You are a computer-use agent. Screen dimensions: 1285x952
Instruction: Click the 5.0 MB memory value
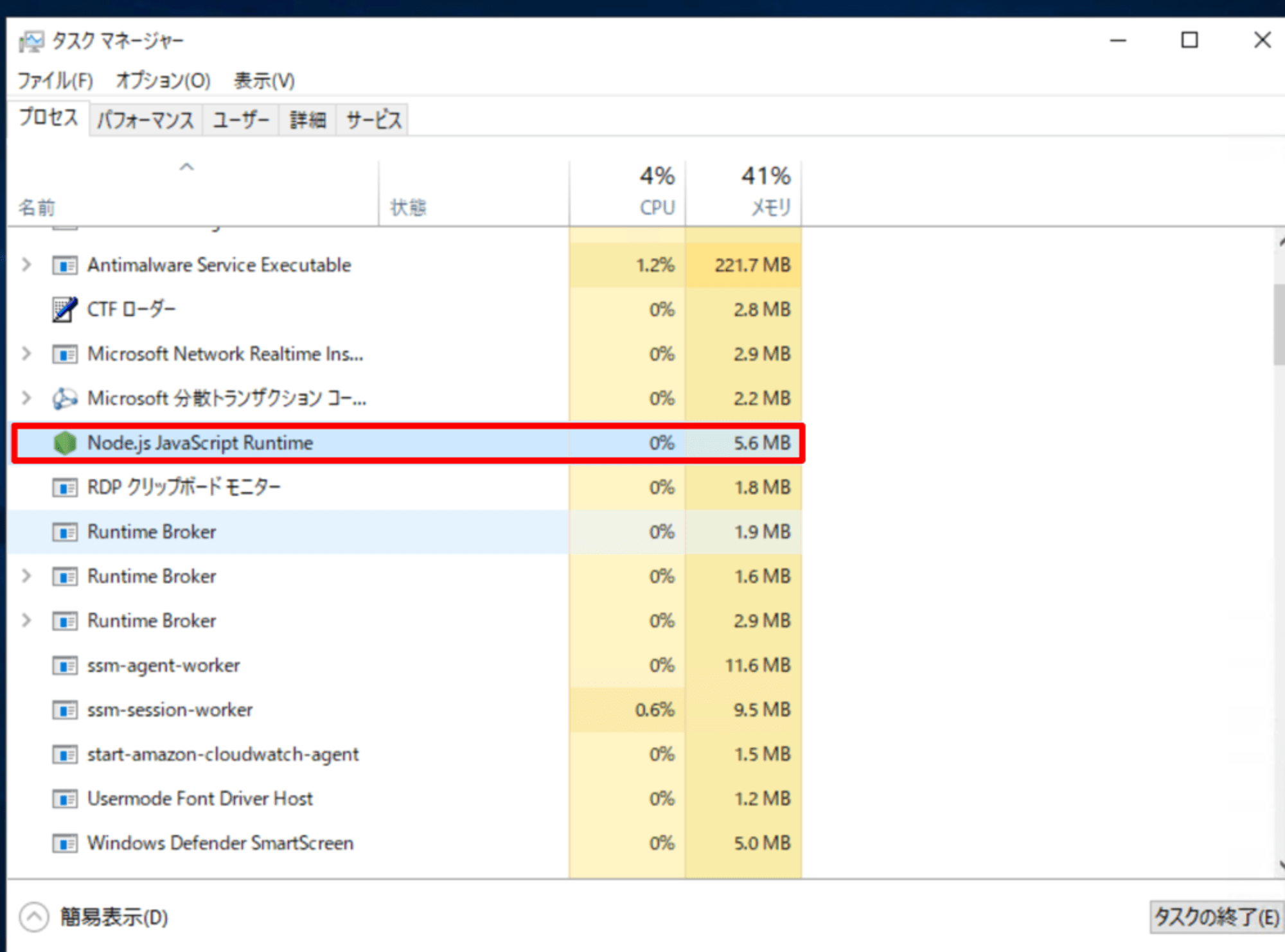coord(762,843)
